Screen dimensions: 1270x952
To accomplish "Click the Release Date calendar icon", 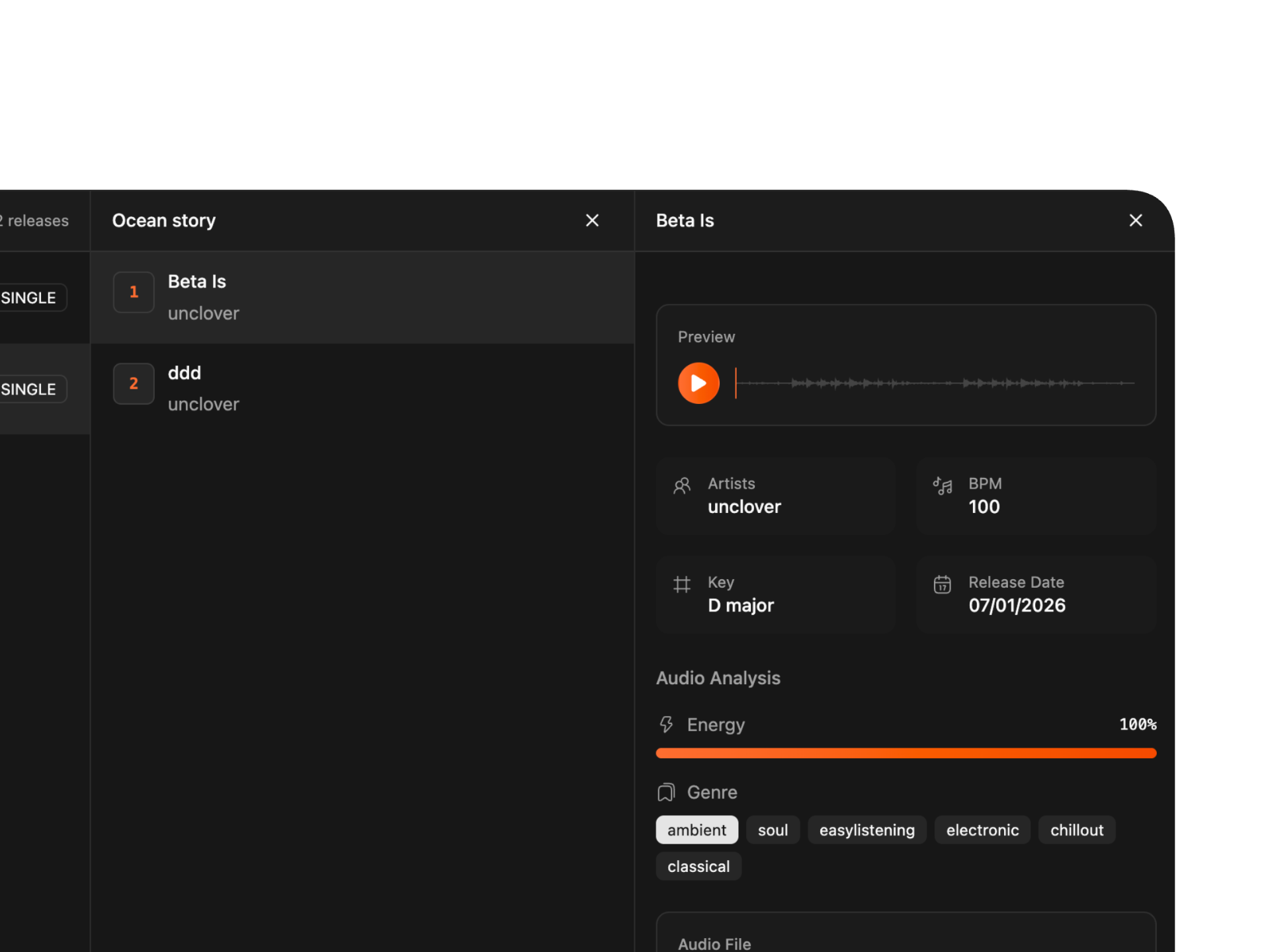I will pos(943,584).
